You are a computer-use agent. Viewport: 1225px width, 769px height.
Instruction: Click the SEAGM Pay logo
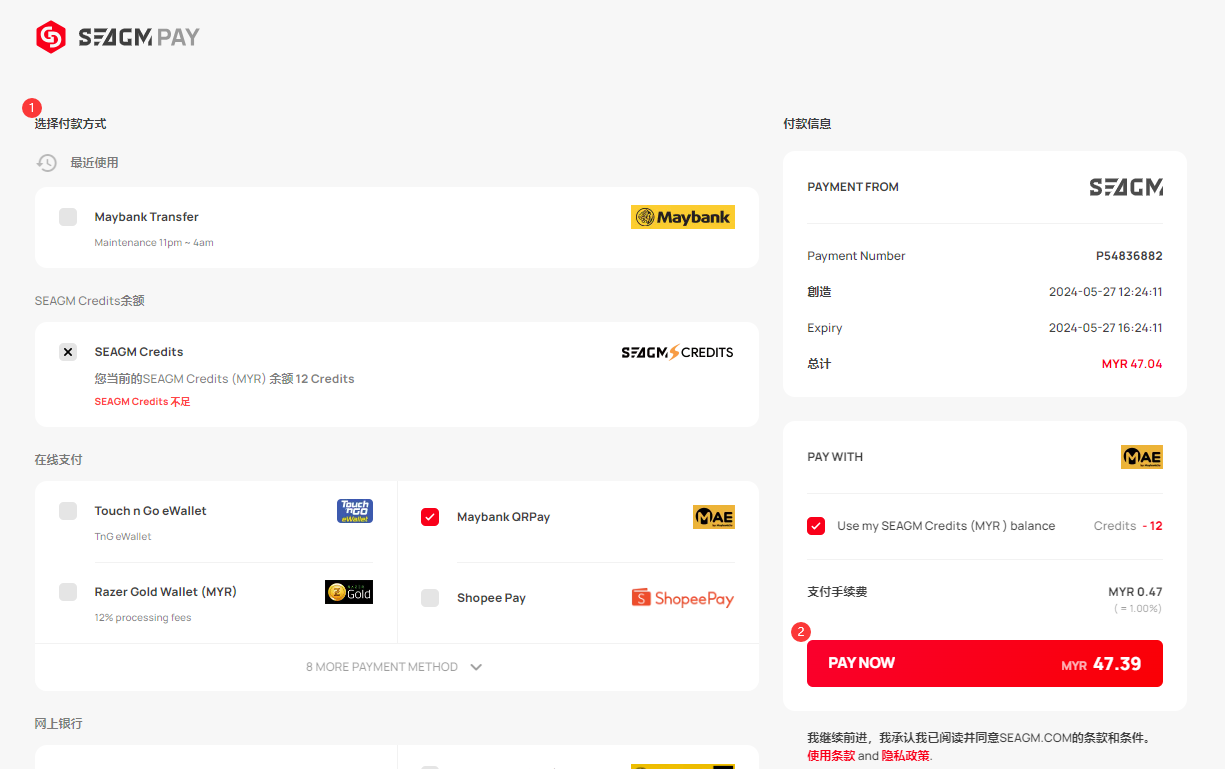[118, 38]
